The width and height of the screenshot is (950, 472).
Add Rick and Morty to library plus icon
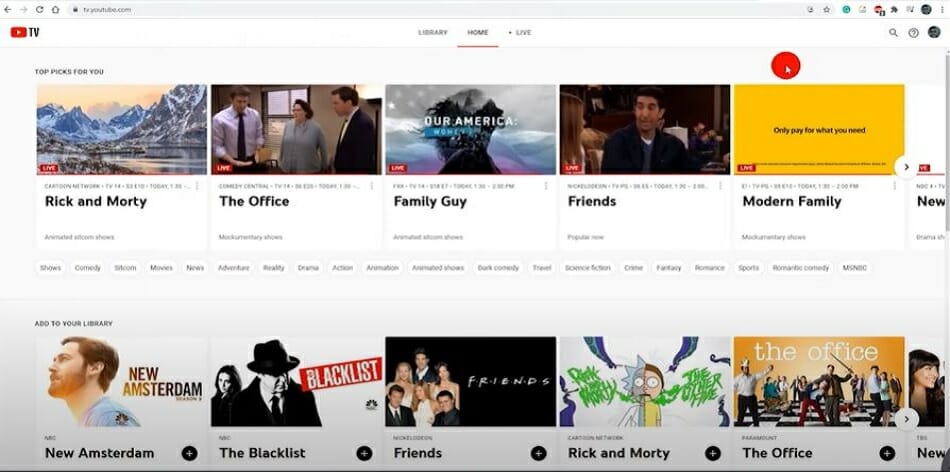point(713,453)
